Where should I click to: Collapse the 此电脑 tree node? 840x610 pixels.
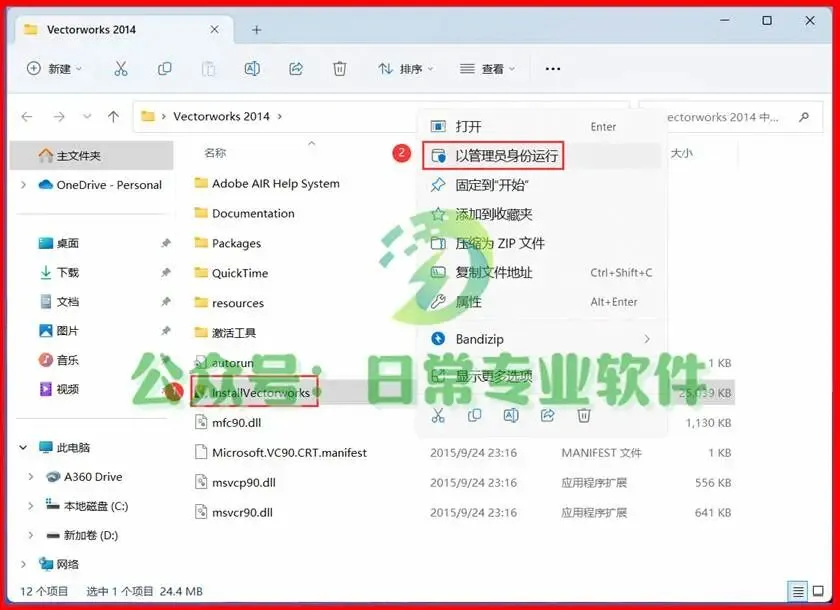click(23, 447)
